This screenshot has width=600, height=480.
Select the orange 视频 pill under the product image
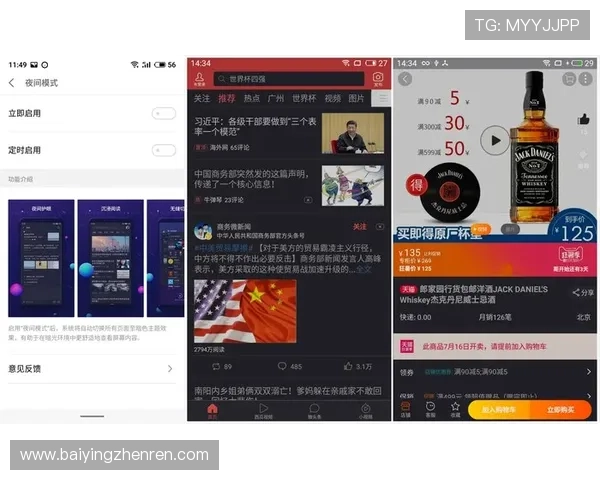(480, 229)
